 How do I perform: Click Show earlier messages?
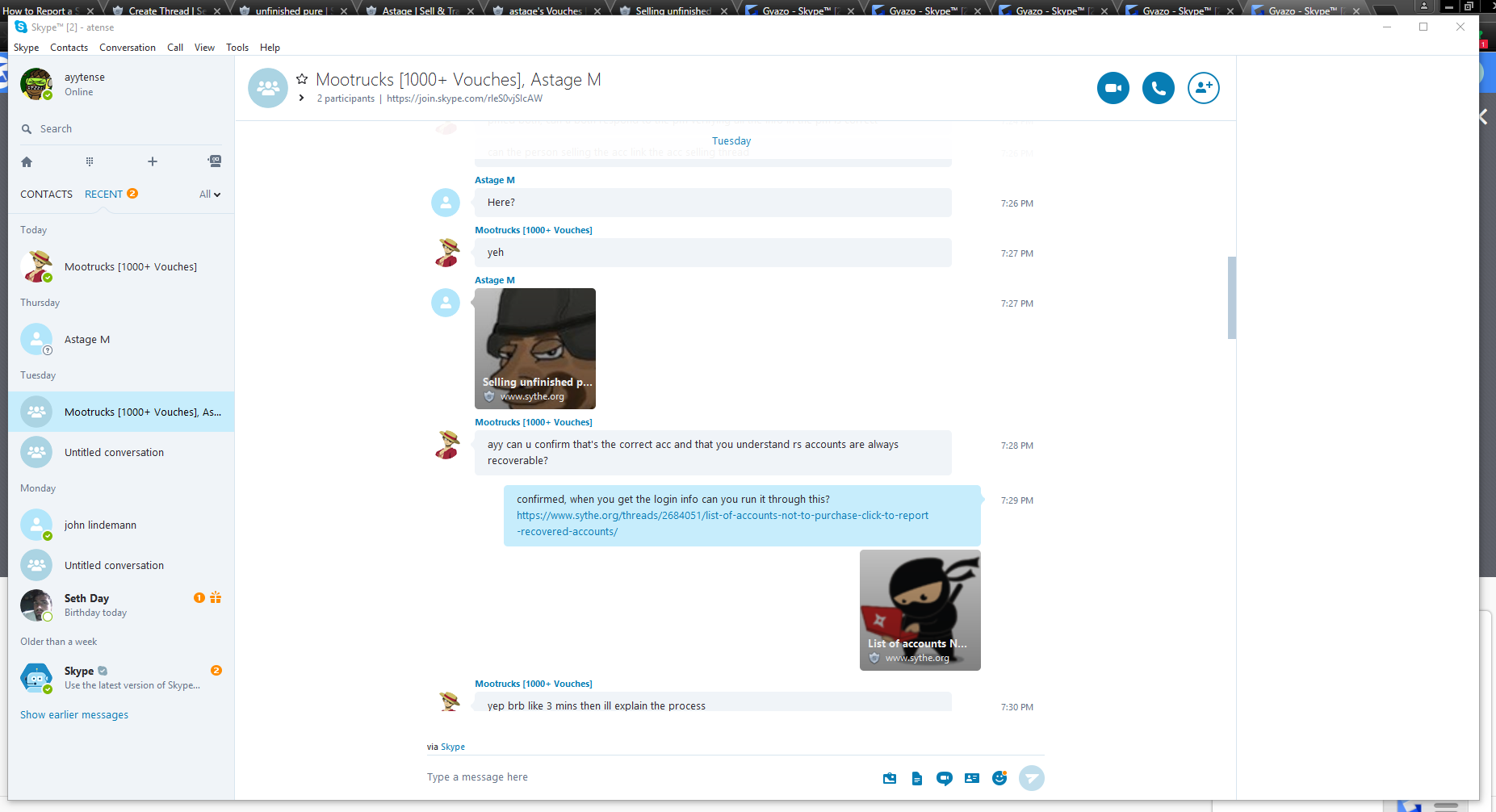[x=74, y=715]
